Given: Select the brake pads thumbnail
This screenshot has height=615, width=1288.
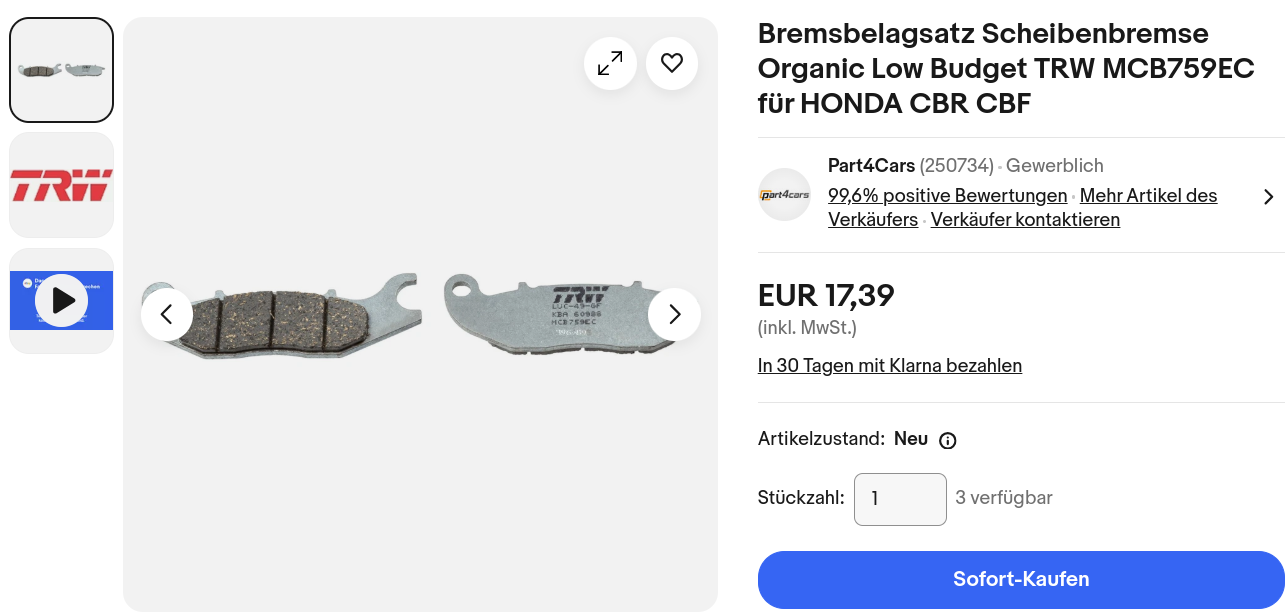Looking at the screenshot, I should pyautogui.click(x=62, y=70).
